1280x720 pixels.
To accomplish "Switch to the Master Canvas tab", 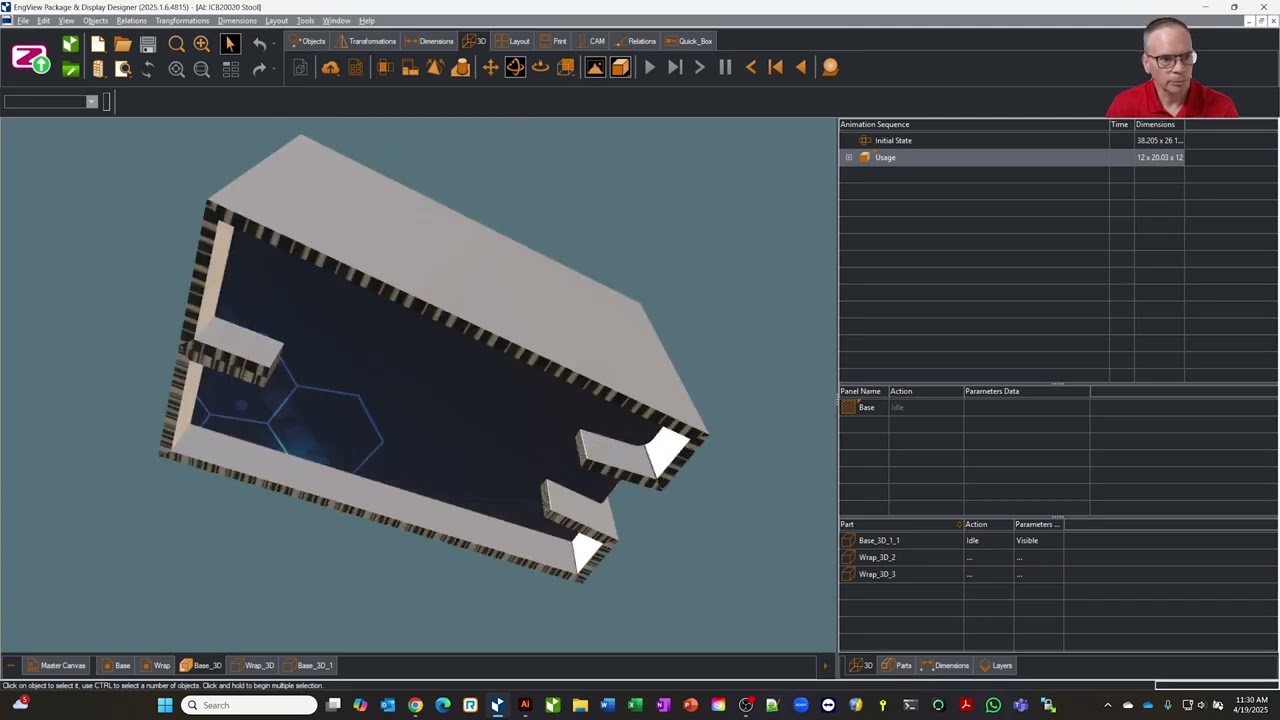I will tap(56, 666).
